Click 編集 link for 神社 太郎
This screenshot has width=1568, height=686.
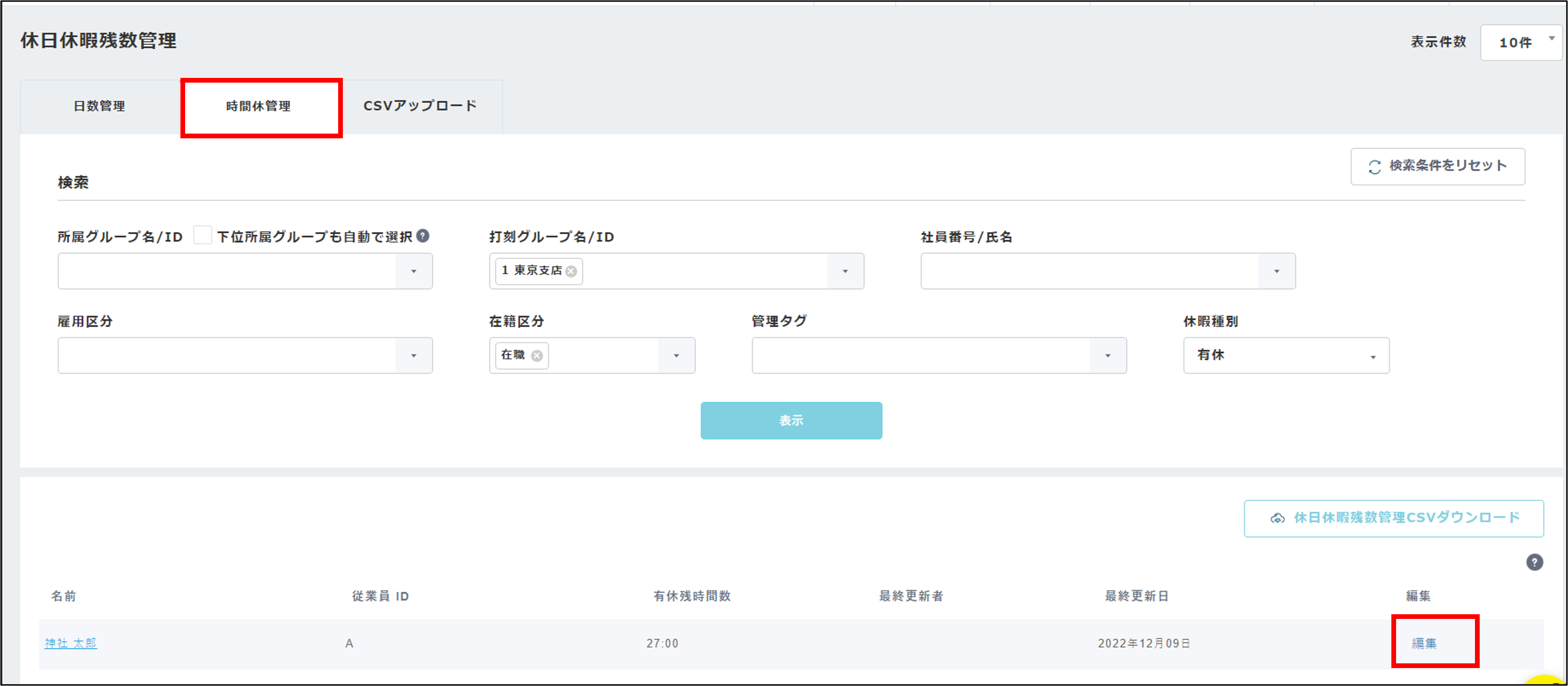pos(1424,644)
